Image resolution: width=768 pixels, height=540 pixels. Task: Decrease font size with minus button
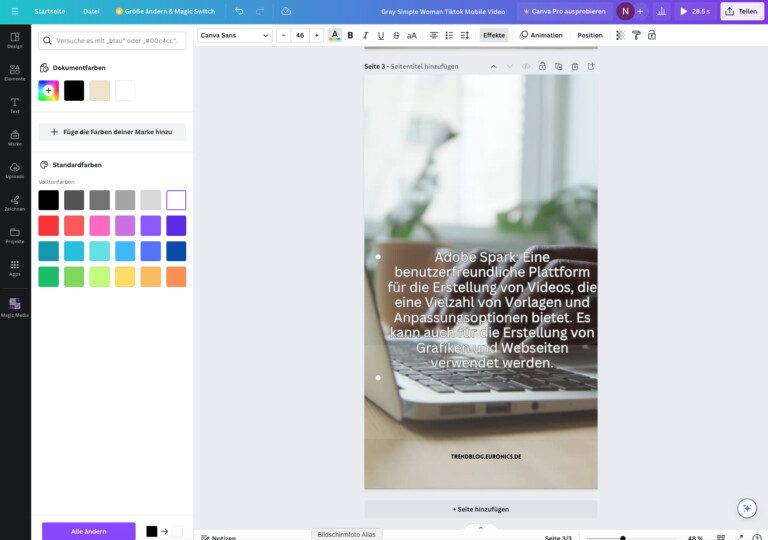pos(284,35)
